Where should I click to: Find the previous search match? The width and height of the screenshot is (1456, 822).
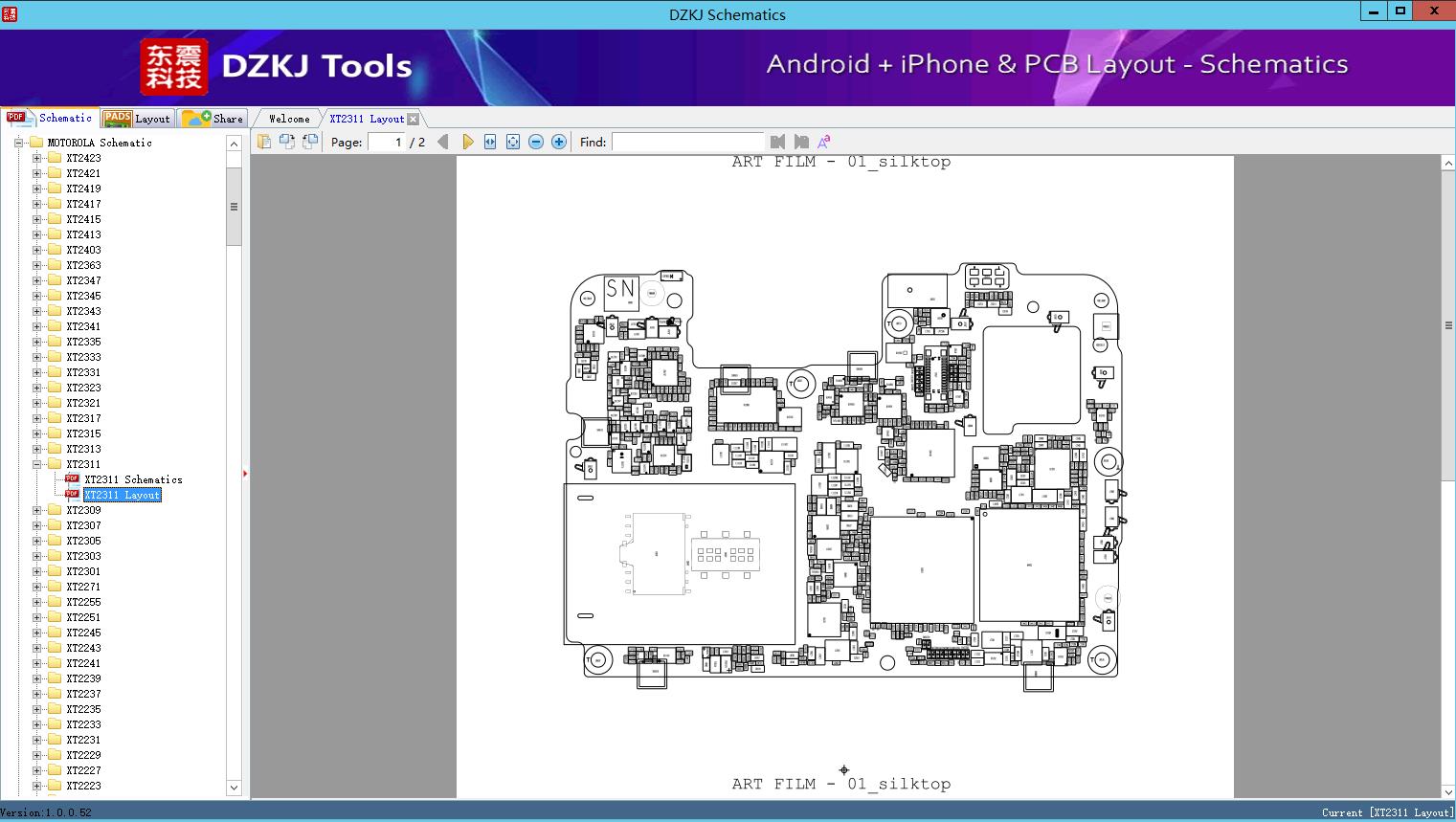click(x=777, y=142)
